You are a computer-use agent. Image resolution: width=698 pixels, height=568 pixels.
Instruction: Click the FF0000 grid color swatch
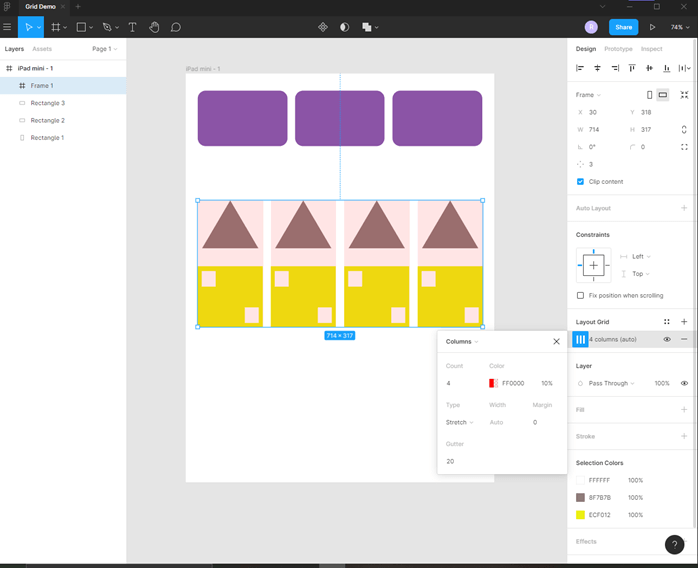(493, 383)
